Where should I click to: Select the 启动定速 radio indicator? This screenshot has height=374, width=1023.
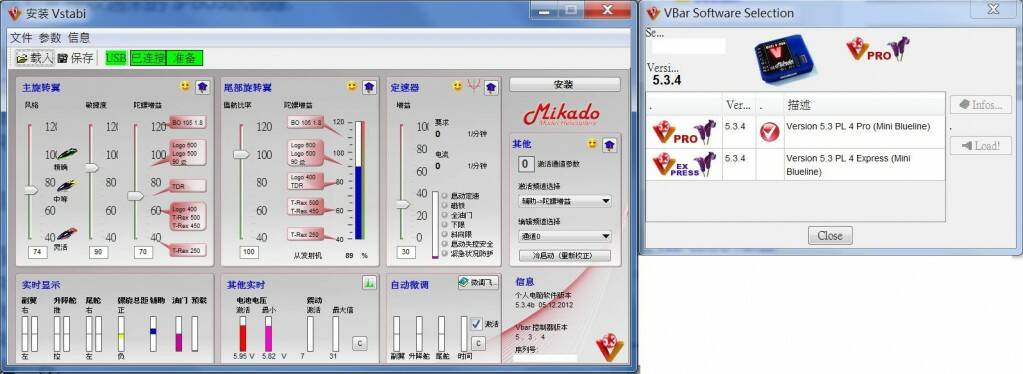coord(445,195)
